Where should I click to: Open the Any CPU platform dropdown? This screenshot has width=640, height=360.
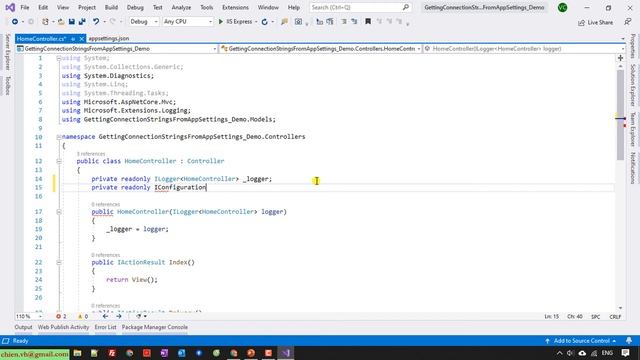tap(187, 22)
